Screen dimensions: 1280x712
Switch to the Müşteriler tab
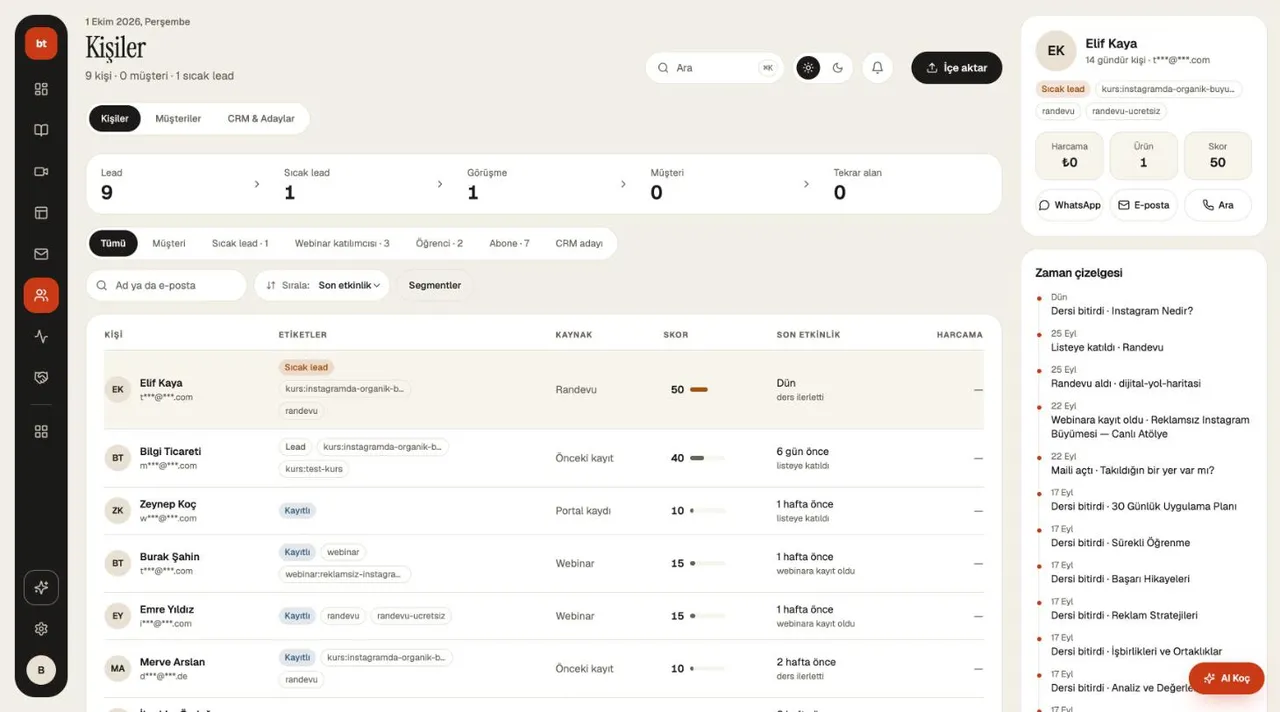coord(178,119)
